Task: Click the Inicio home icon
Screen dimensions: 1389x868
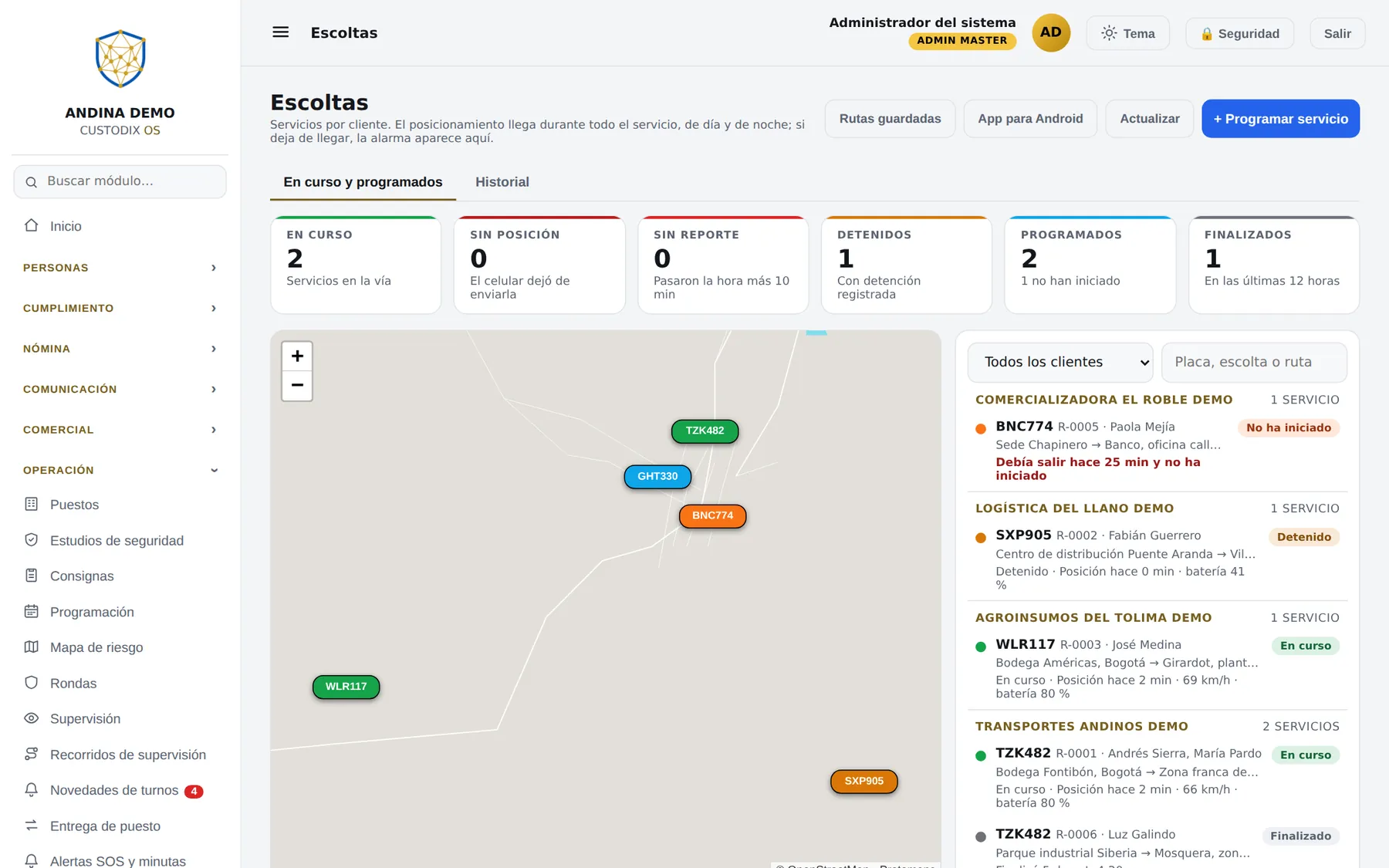Action: 32,225
